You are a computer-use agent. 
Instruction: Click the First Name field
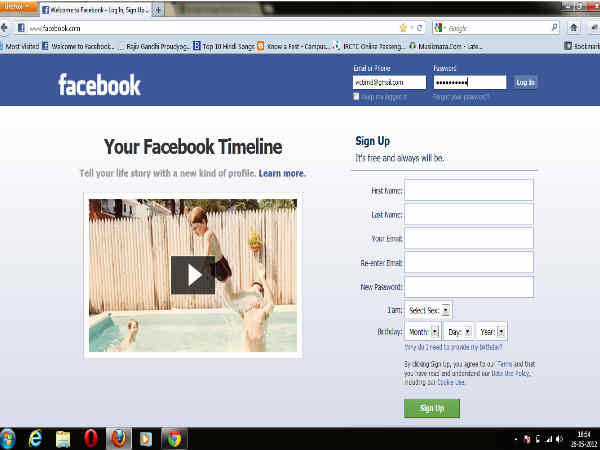click(469, 190)
